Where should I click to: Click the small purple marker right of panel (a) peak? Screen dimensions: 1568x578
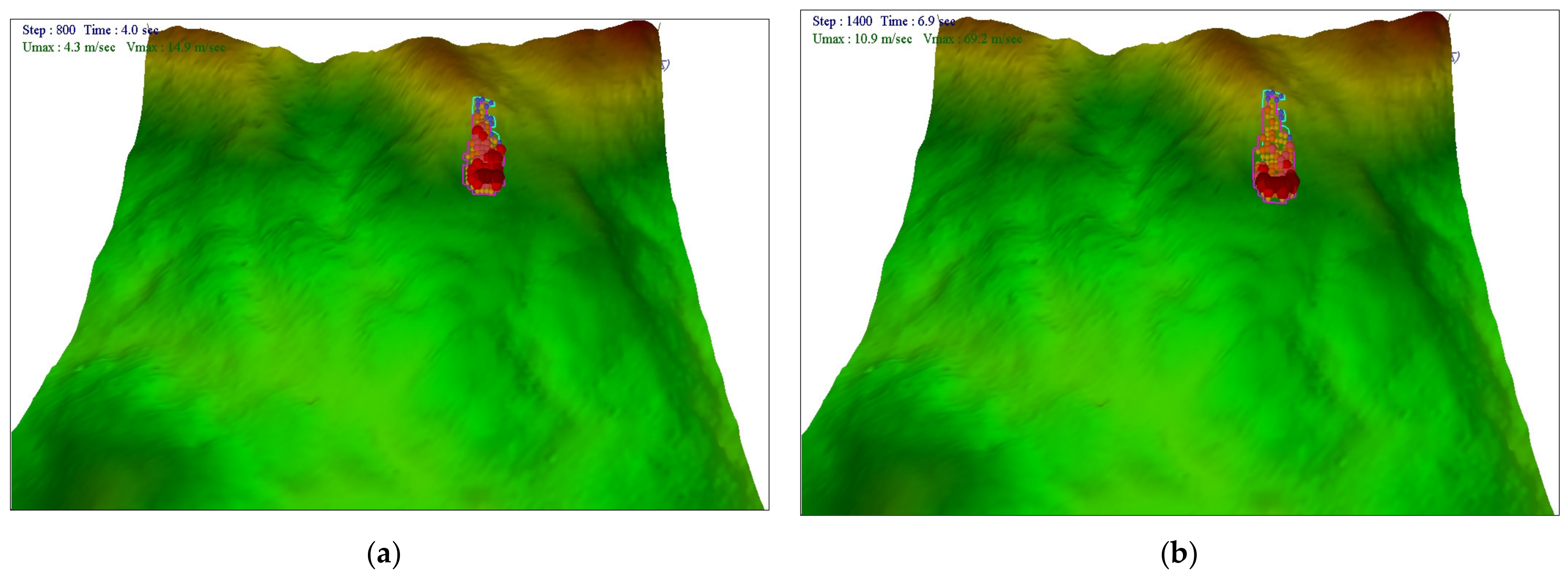coord(665,65)
